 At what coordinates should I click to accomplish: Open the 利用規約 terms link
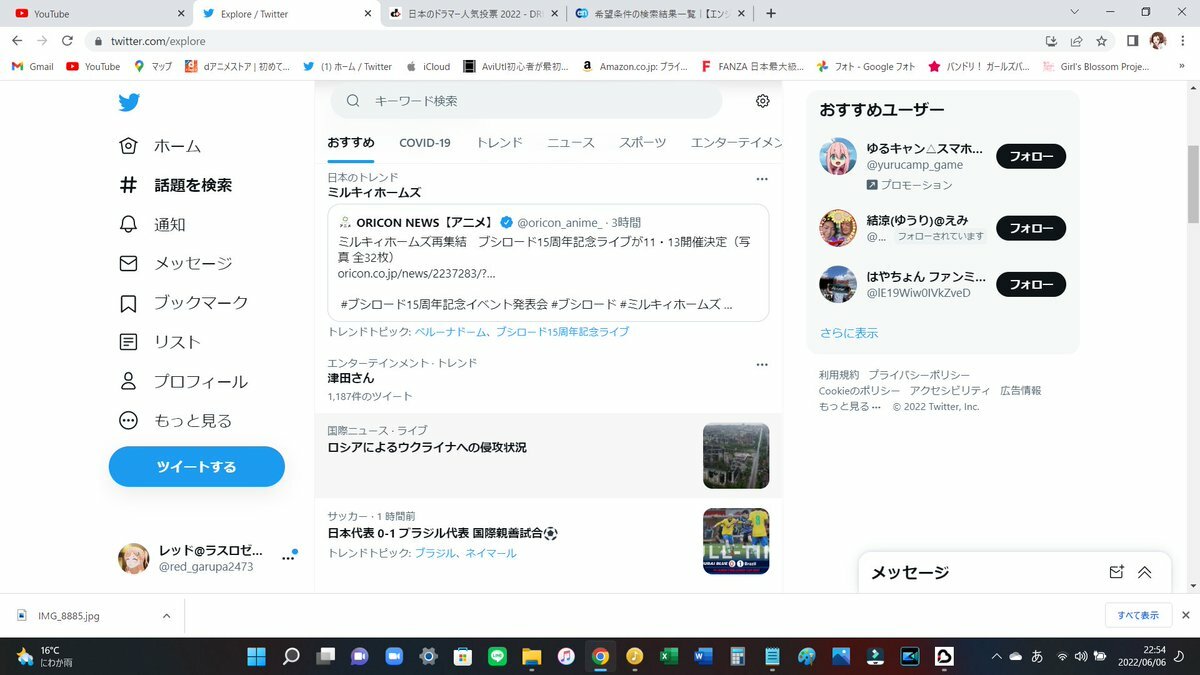coord(839,375)
